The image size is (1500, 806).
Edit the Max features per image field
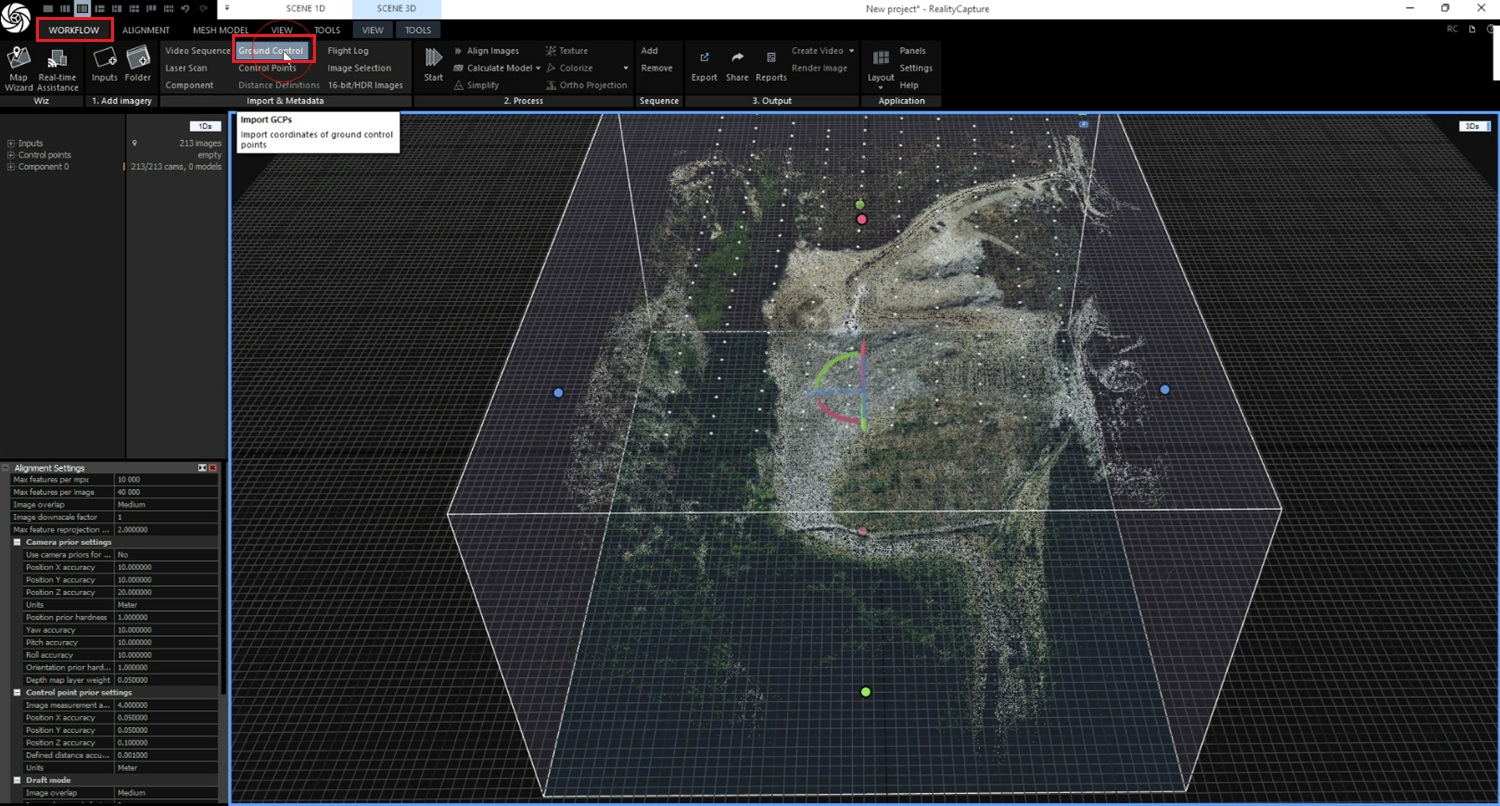[x=165, y=492]
